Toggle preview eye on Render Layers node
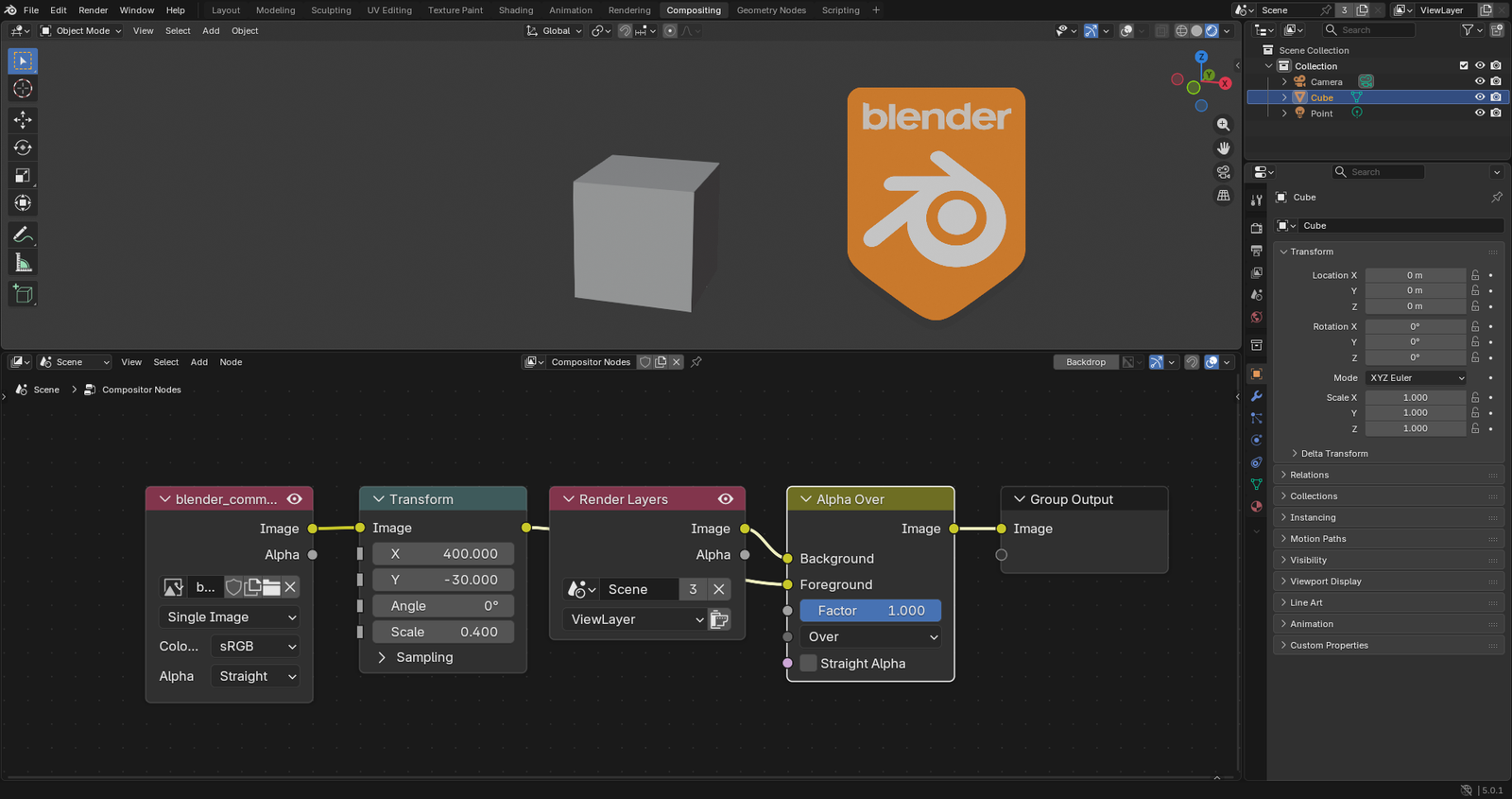 pos(726,499)
